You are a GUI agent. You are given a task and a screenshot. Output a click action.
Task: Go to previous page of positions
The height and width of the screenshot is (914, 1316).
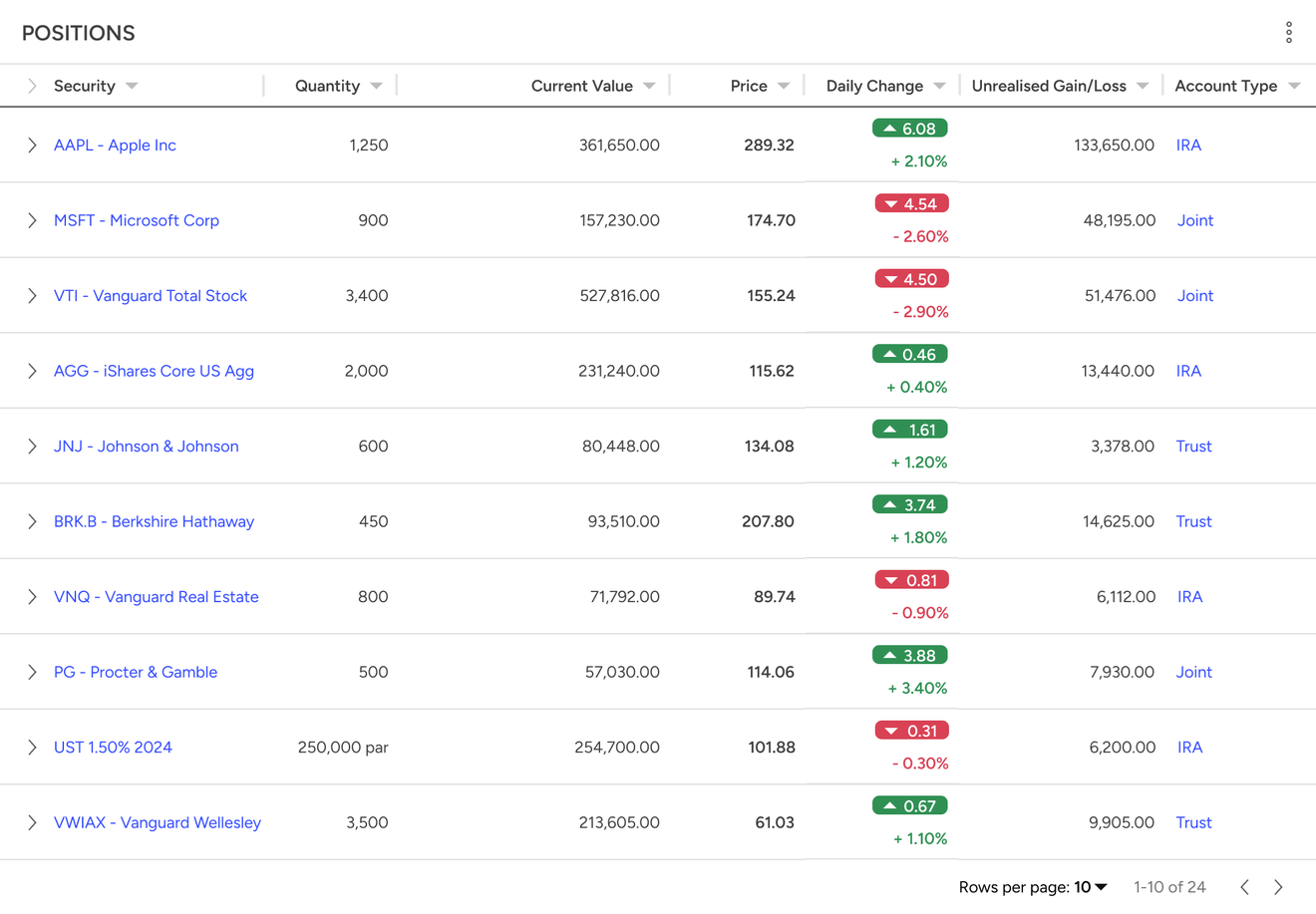(1244, 887)
